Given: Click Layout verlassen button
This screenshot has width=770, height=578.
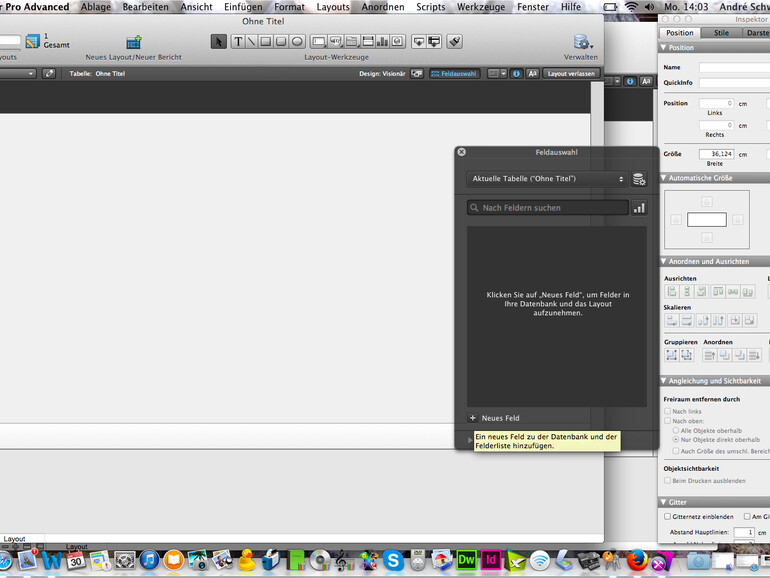Looking at the screenshot, I should click(571, 74).
